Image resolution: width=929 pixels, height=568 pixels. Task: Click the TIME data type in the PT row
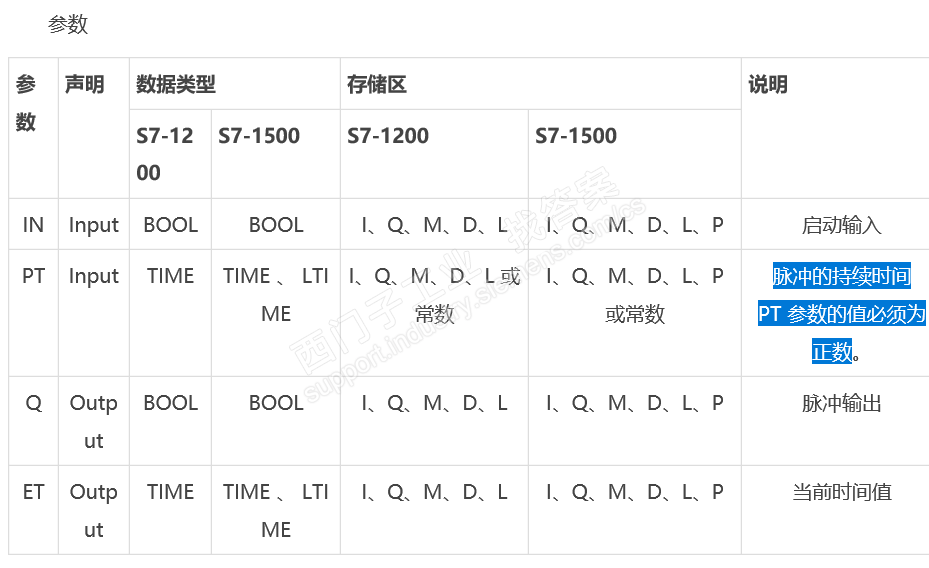click(x=170, y=276)
